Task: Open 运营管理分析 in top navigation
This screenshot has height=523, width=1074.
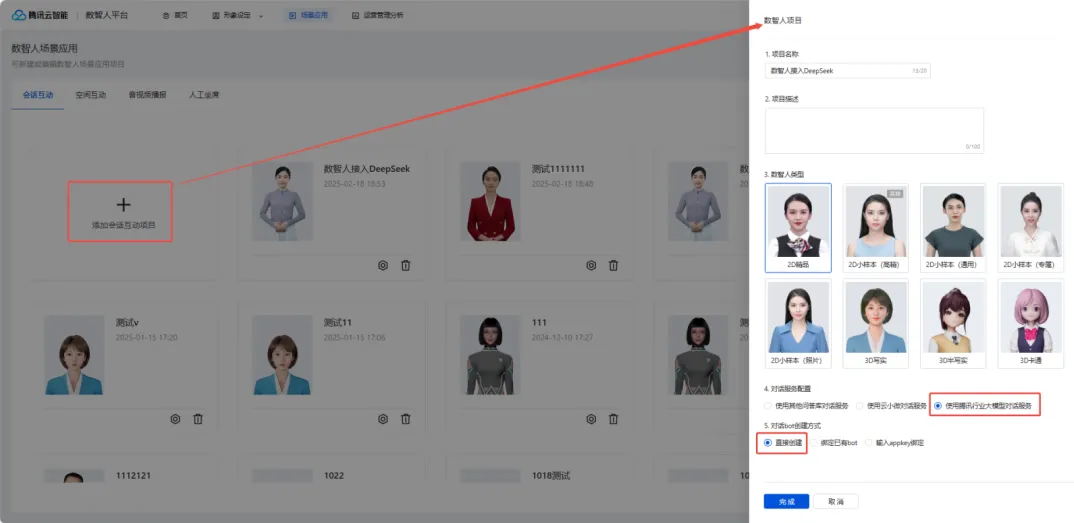Action: pyautogui.click(x=384, y=15)
